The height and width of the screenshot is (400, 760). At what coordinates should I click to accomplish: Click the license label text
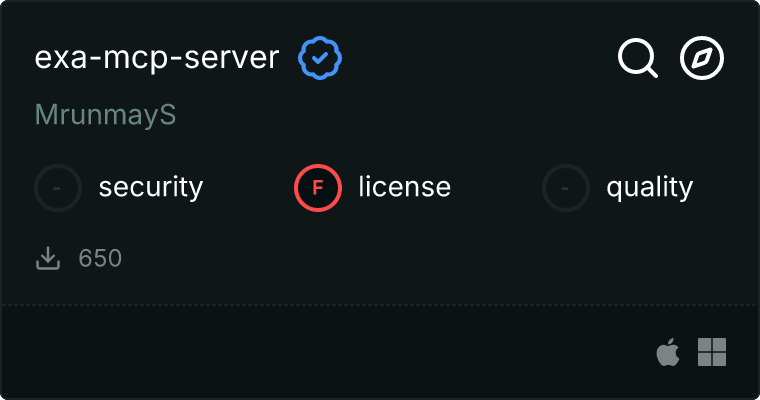[x=404, y=187]
